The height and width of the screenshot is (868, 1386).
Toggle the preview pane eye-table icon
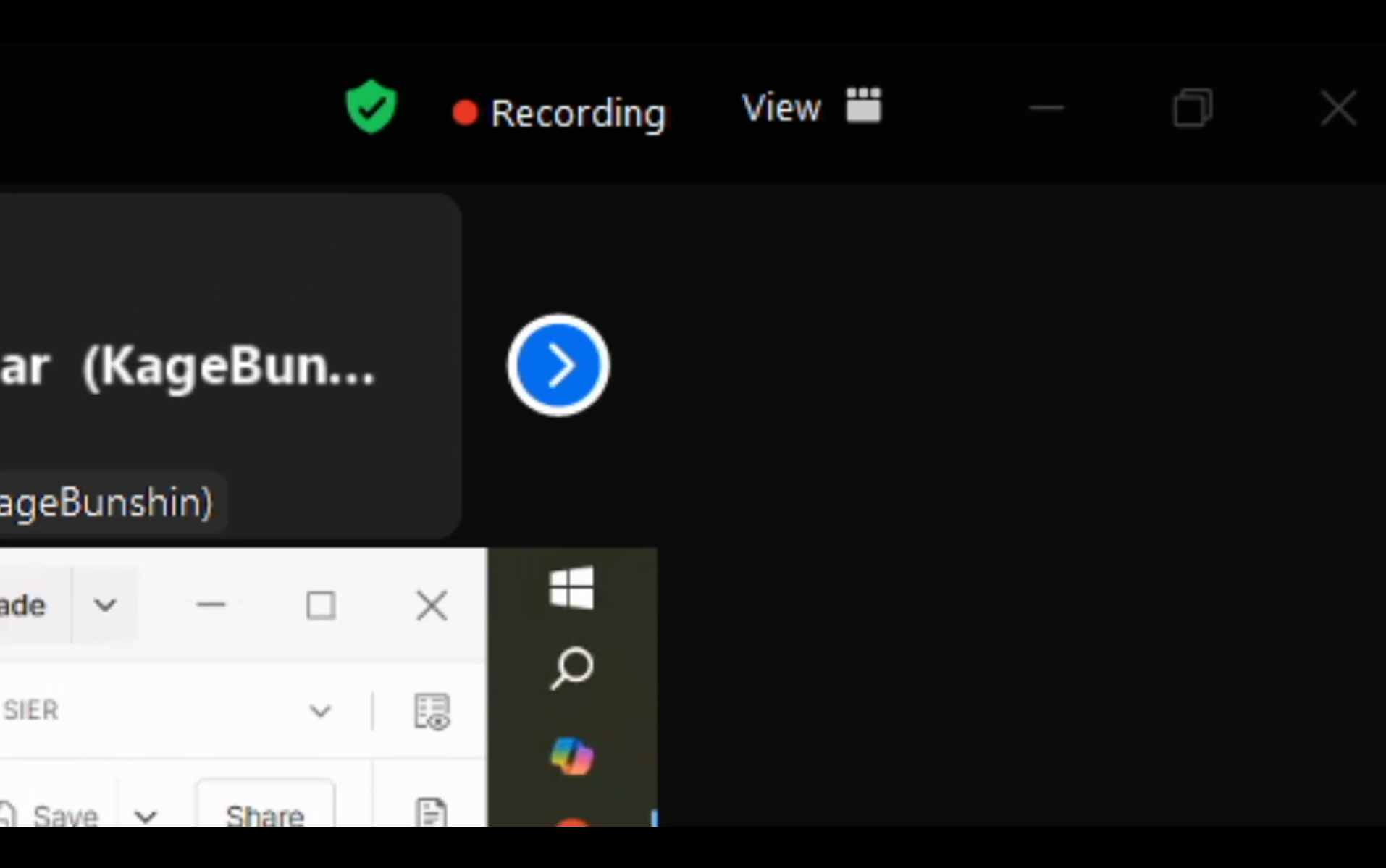point(432,711)
